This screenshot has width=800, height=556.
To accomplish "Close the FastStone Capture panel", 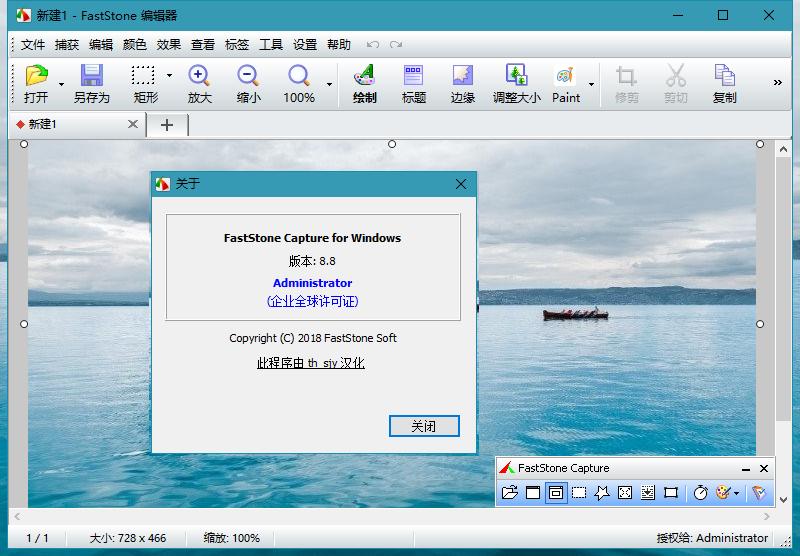I will click(x=764, y=468).
